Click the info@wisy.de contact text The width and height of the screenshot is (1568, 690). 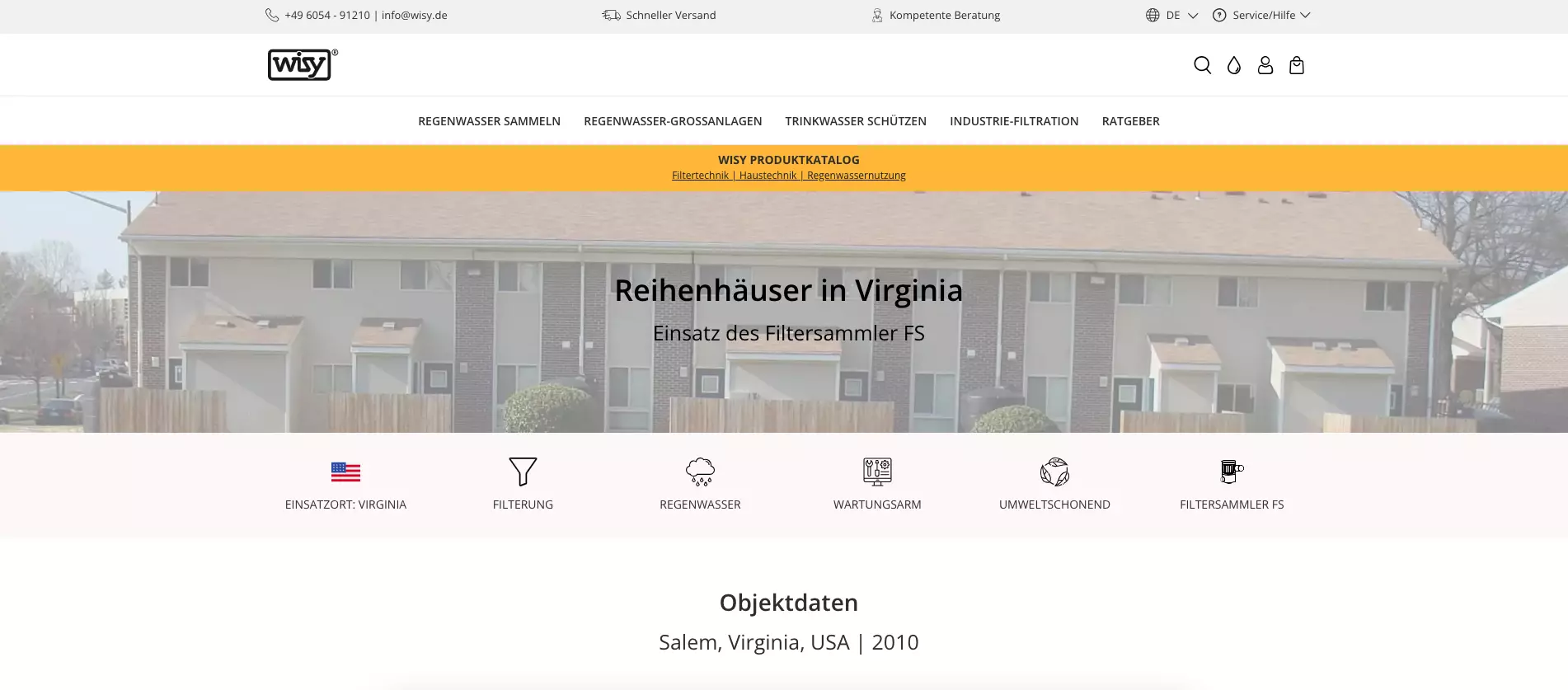(x=414, y=15)
